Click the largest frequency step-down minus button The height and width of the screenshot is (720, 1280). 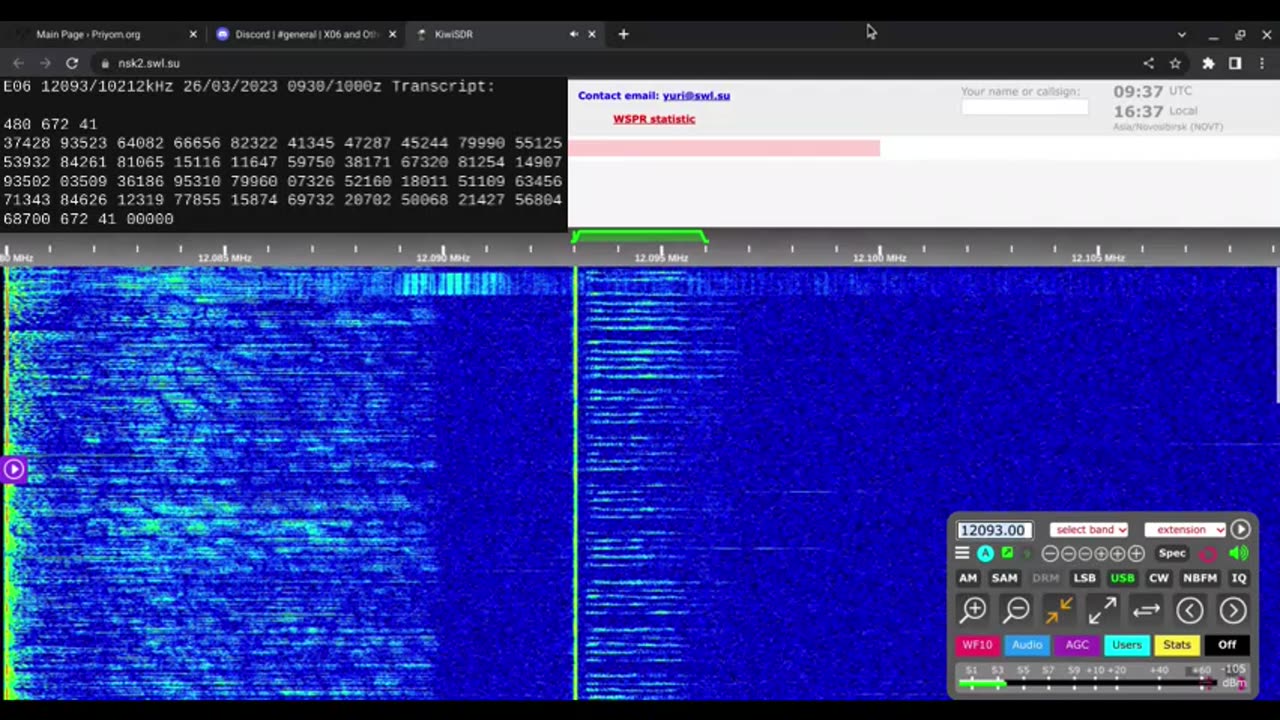coord(1050,553)
